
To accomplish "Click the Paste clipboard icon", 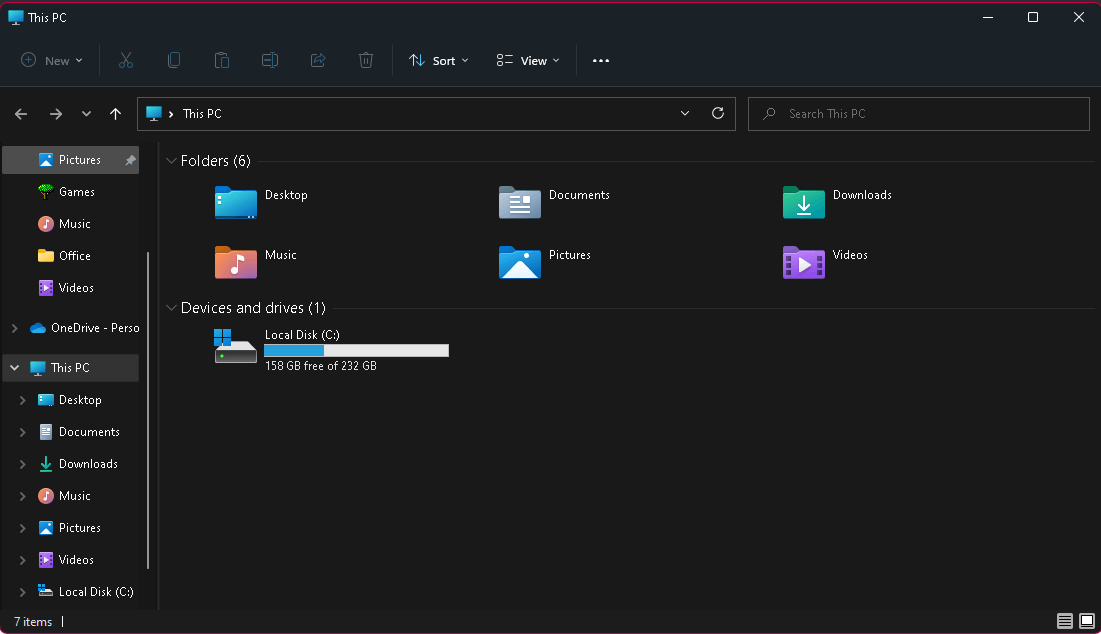I will click(222, 60).
